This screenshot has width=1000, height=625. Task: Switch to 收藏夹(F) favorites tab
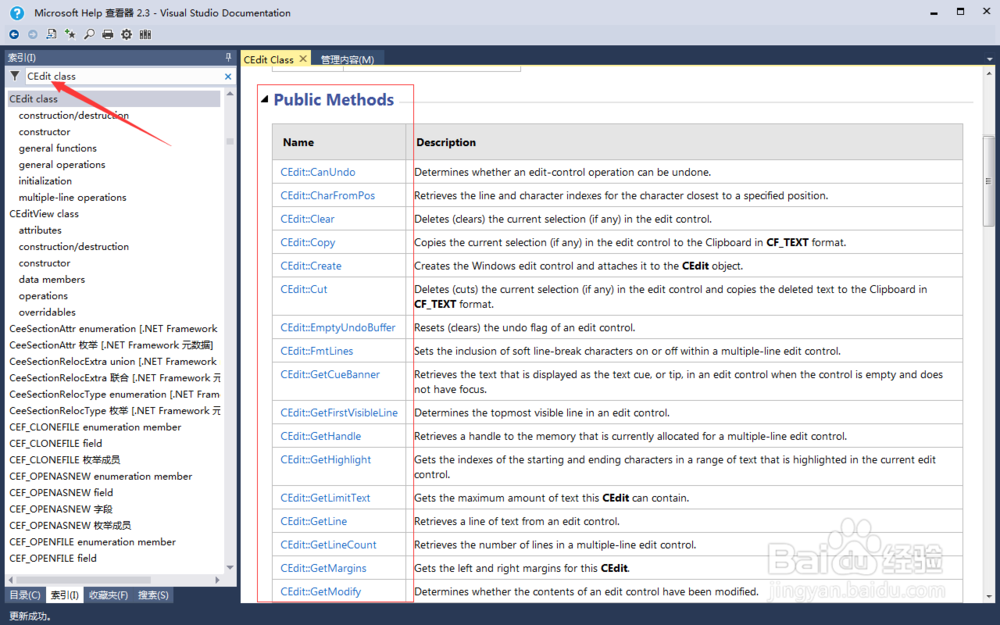(108, 595)
